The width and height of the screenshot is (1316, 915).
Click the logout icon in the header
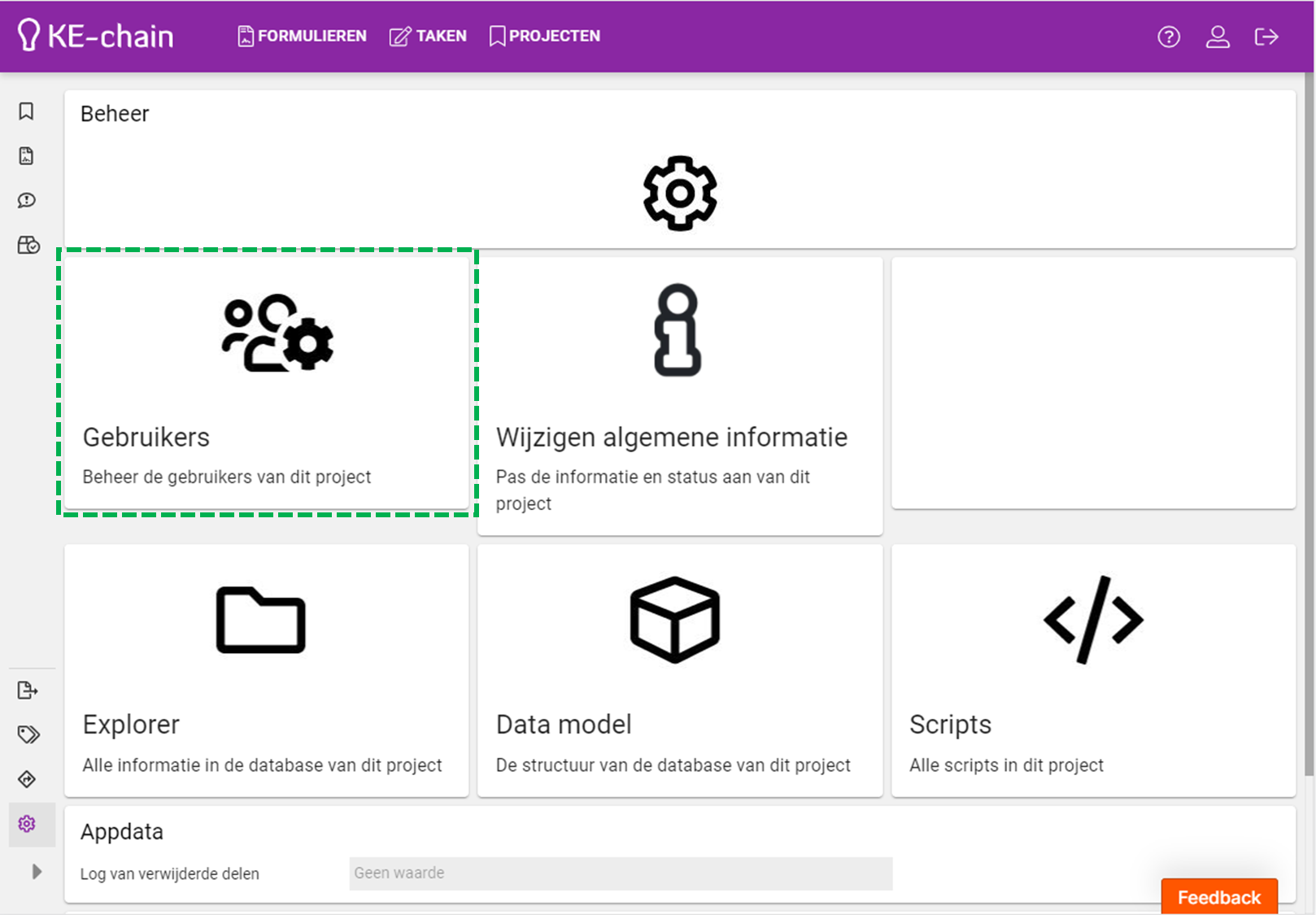point(1266,37)
